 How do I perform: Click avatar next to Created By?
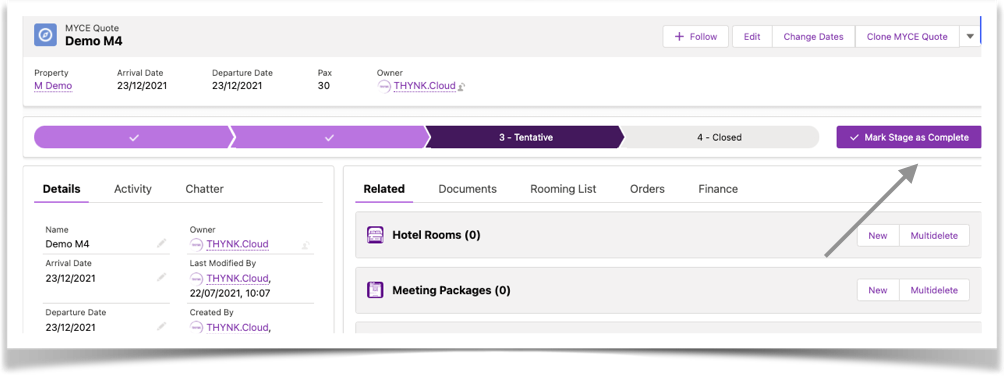tap(197, 327)
